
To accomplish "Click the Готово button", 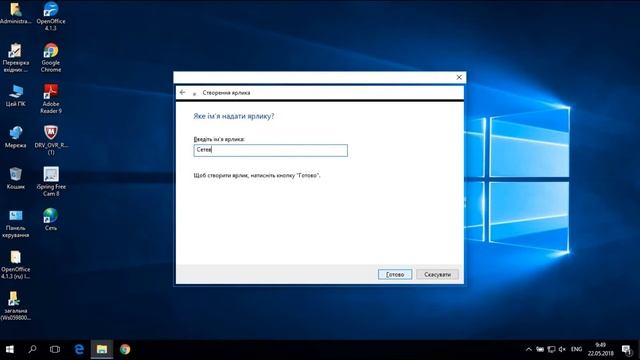I will pyautogui.click(x=395, y=275).
